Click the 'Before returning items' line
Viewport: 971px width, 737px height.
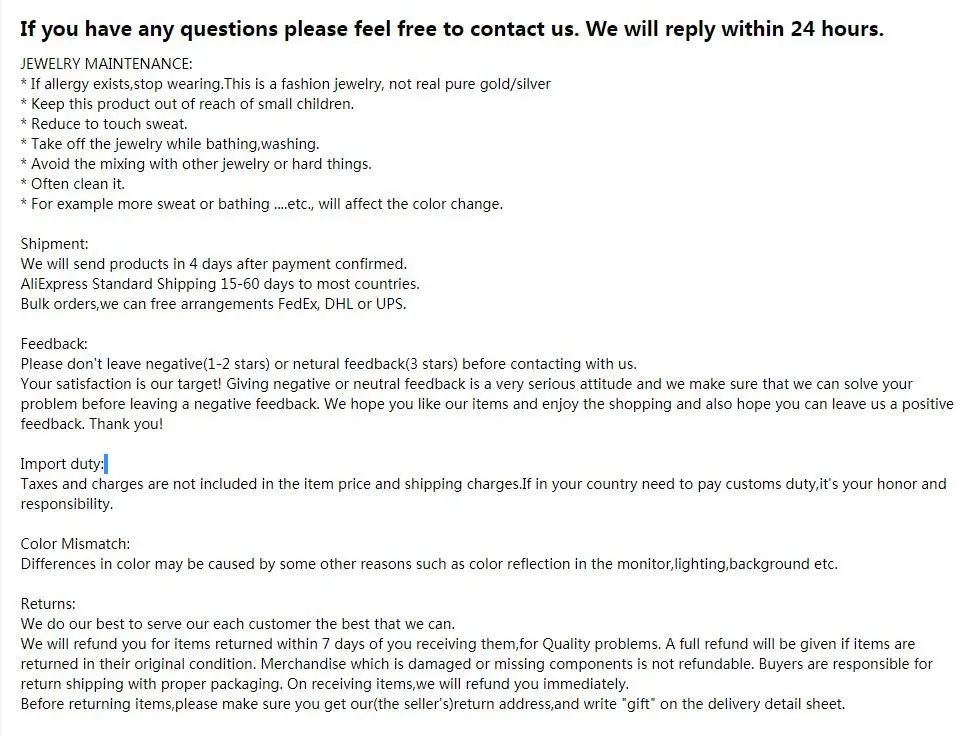(x=433, y=704)
